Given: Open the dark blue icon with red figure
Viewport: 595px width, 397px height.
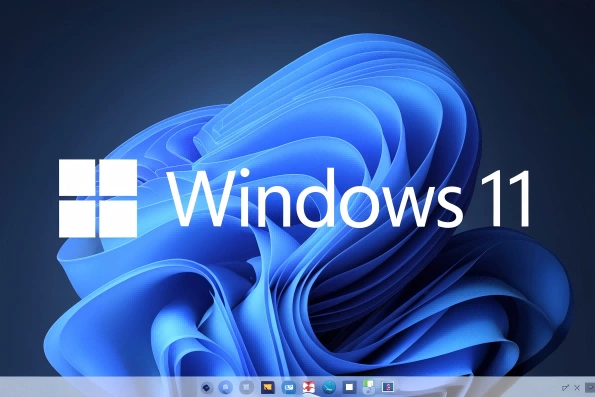Looking at the screenshot, I should 388,387.
